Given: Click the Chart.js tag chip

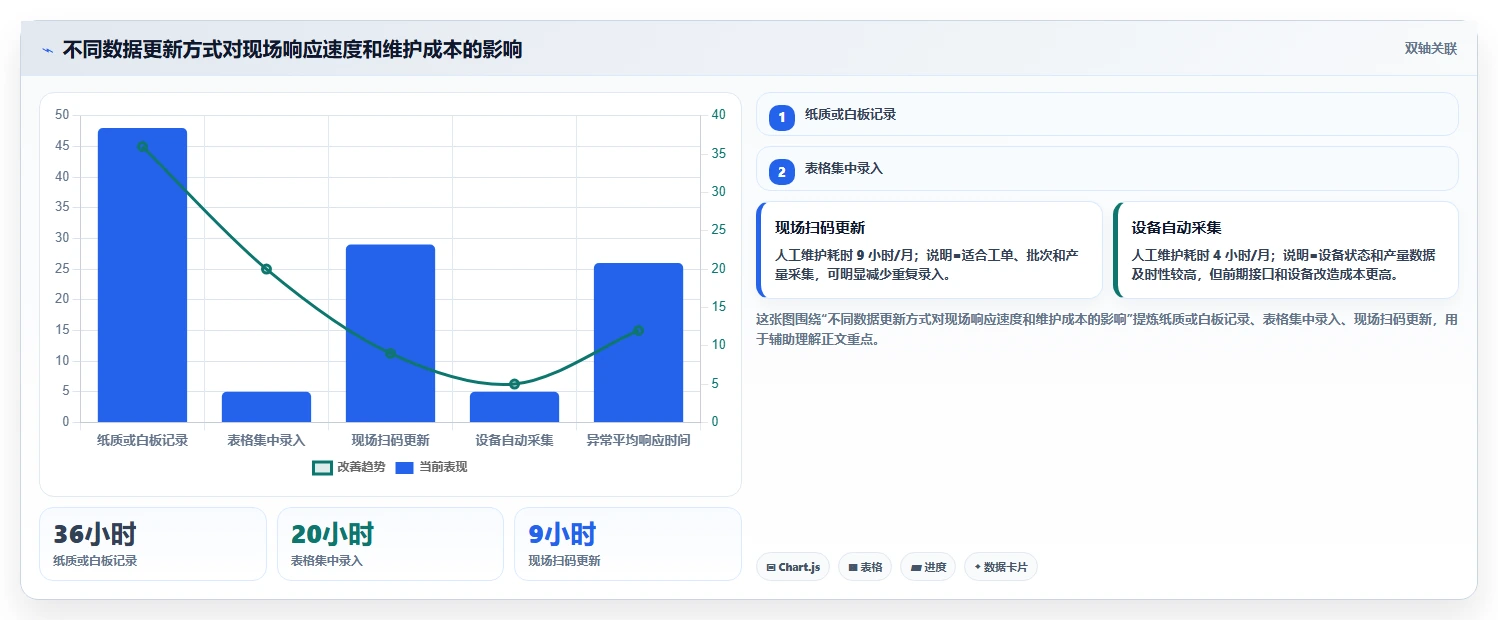Looking at the screenshot, I should tap(793, 567).
